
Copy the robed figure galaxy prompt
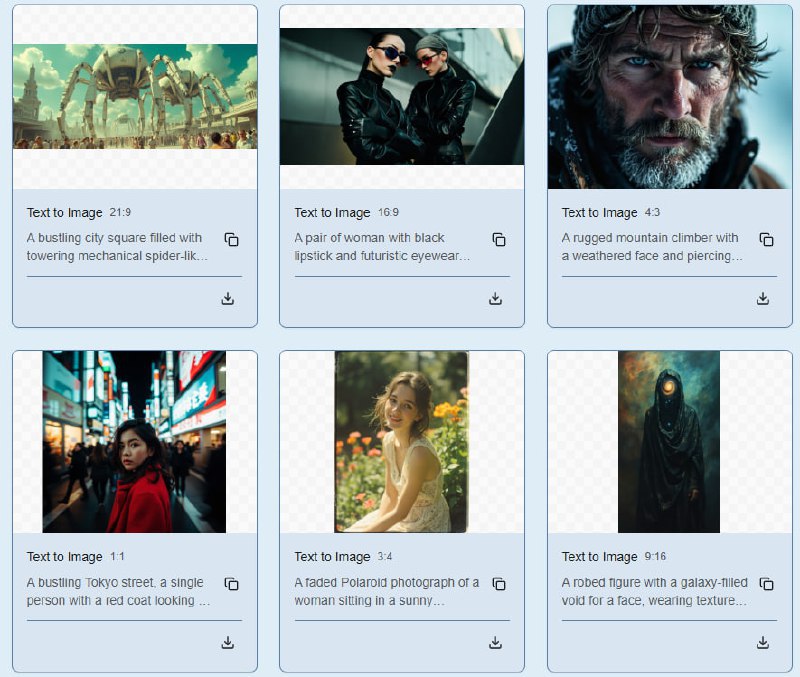point(766,584)
